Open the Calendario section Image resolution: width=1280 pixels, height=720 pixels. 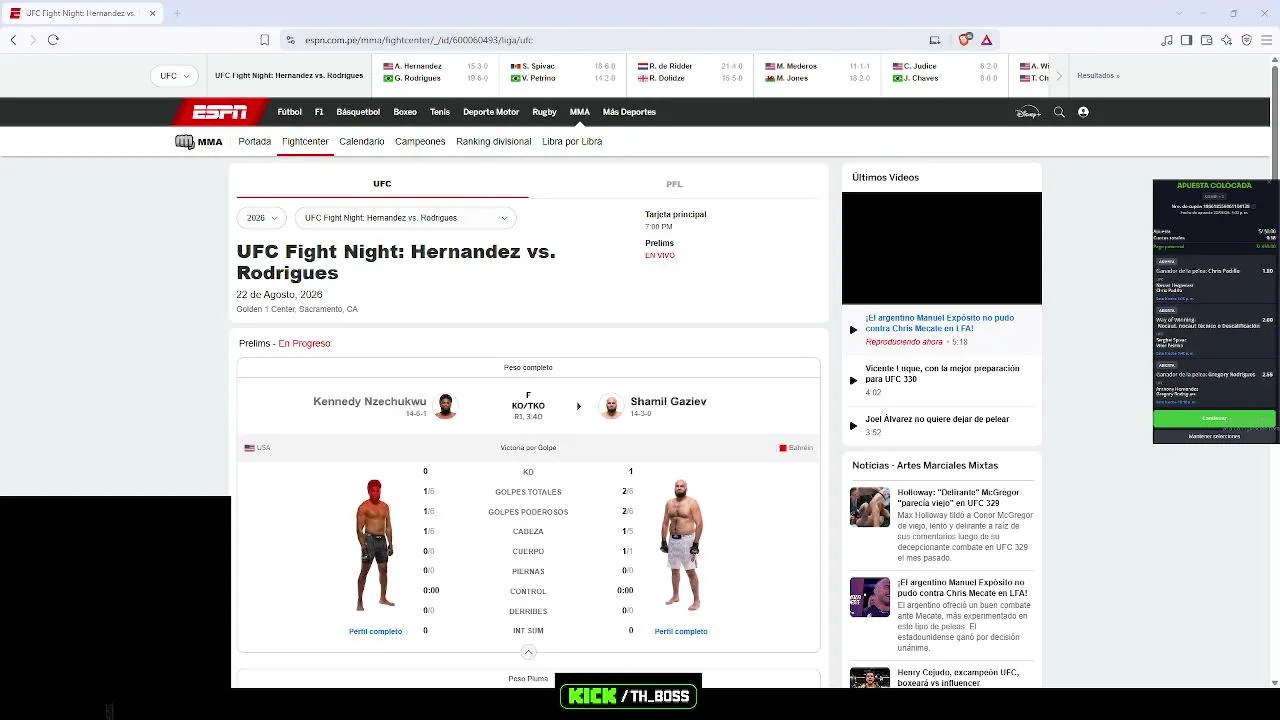362,142
